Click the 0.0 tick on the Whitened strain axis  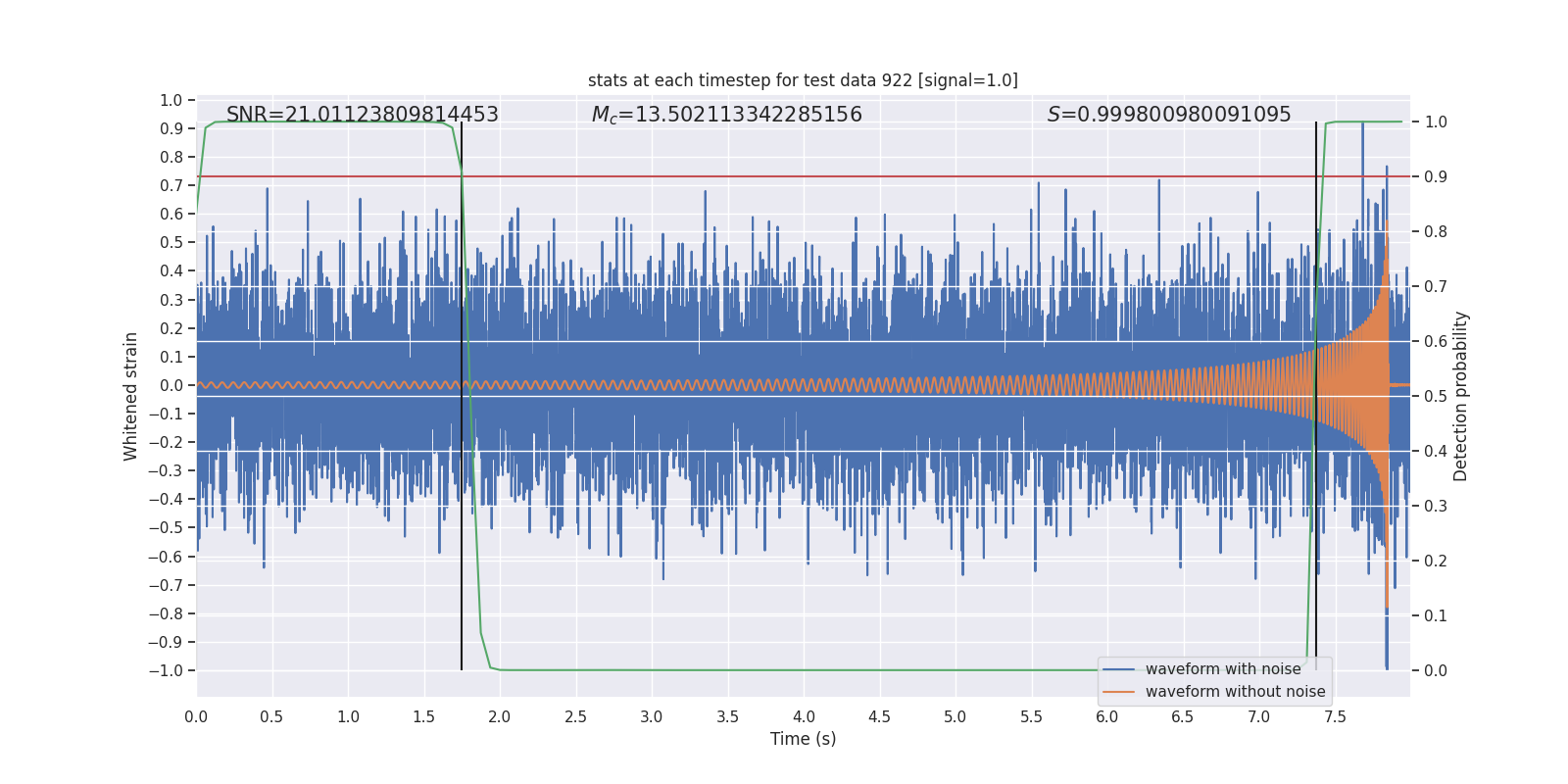pyautogui.click(x=171, y=385)
